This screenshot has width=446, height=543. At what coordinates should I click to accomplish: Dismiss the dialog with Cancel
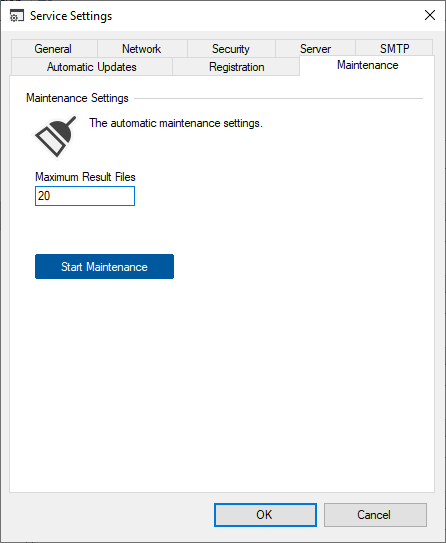pos(375,515)
